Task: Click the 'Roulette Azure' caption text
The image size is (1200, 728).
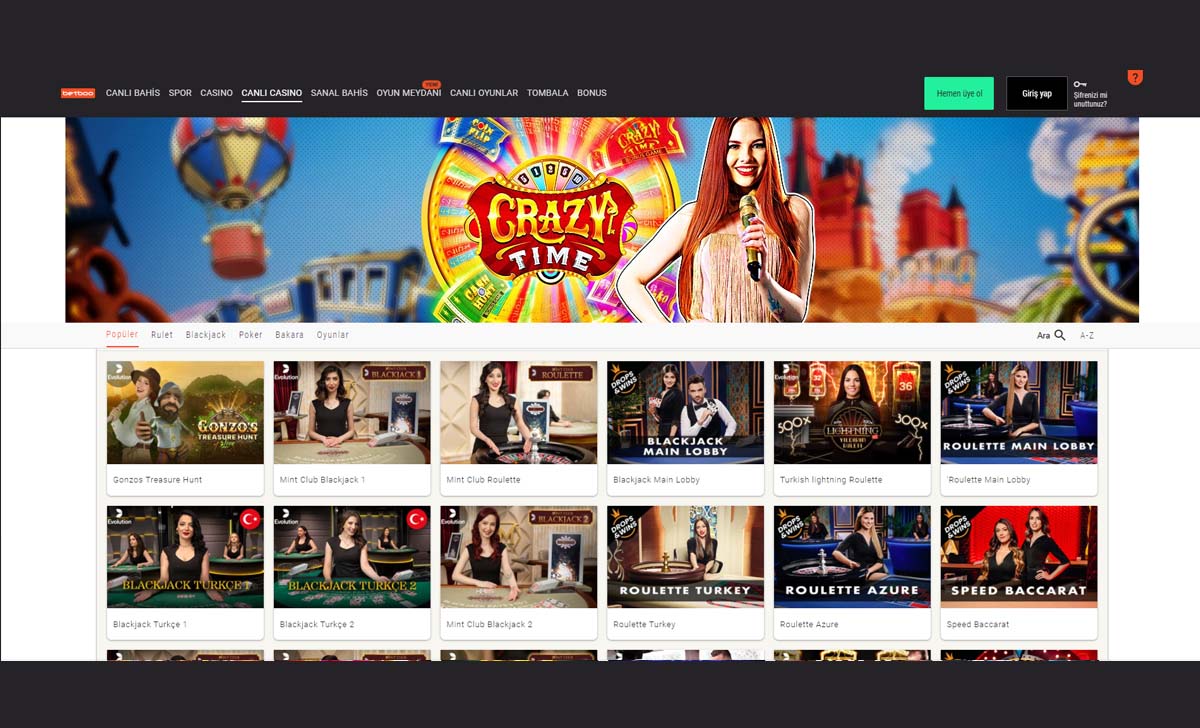Action: pyautogui.click(x=809, y=624)
